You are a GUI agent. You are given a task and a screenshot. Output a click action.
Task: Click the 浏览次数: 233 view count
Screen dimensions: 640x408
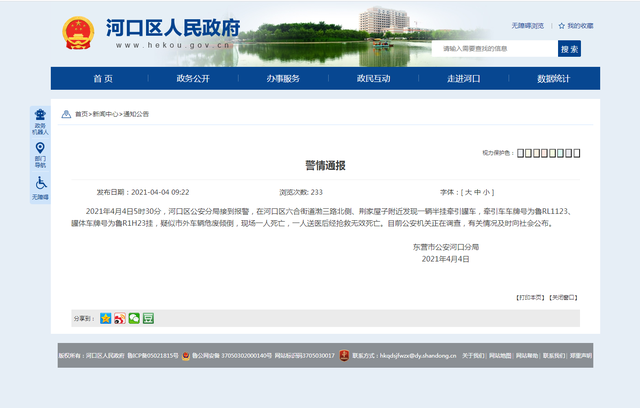point(301,192)
